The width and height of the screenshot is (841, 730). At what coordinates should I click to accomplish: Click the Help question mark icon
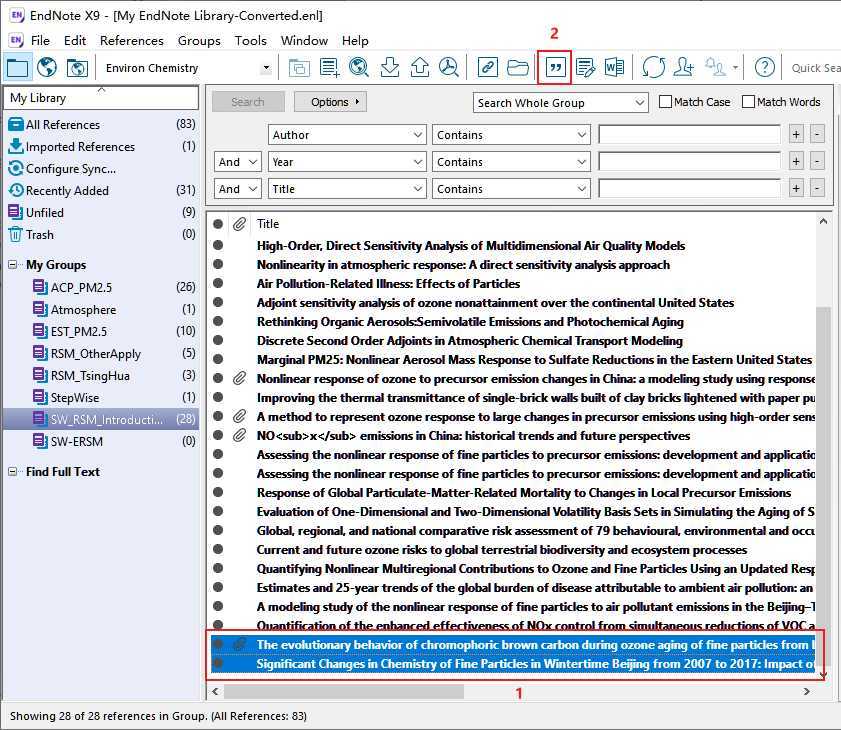tap(765, 68)
